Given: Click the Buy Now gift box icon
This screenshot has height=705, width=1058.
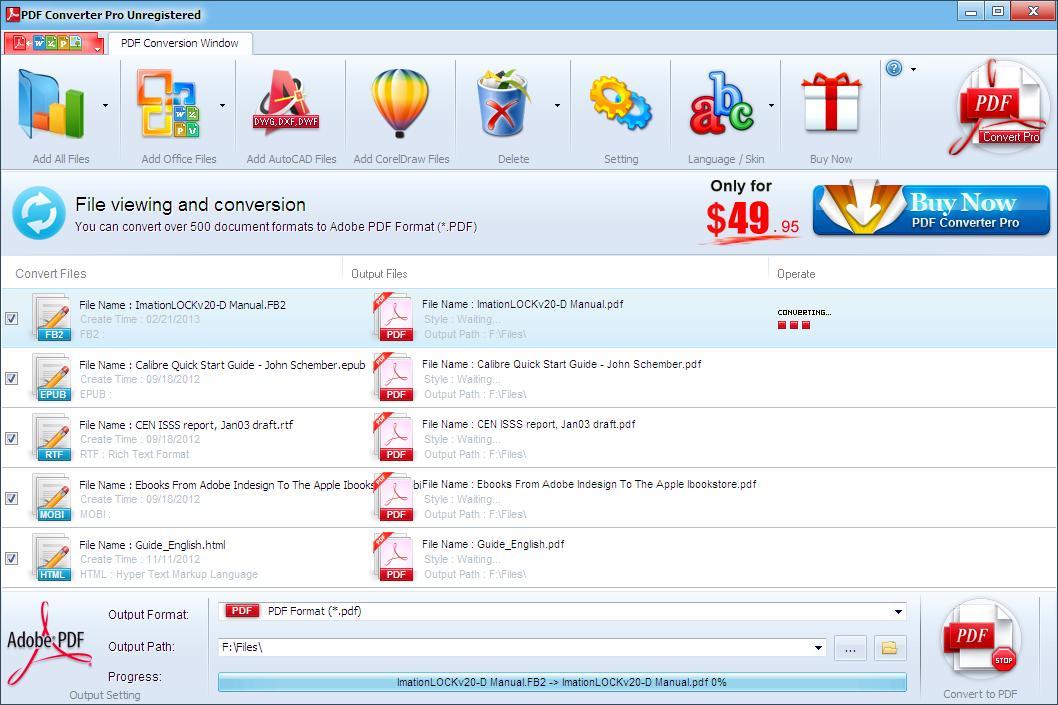Looking at the screenshot, I should click(x=831, y=105).
